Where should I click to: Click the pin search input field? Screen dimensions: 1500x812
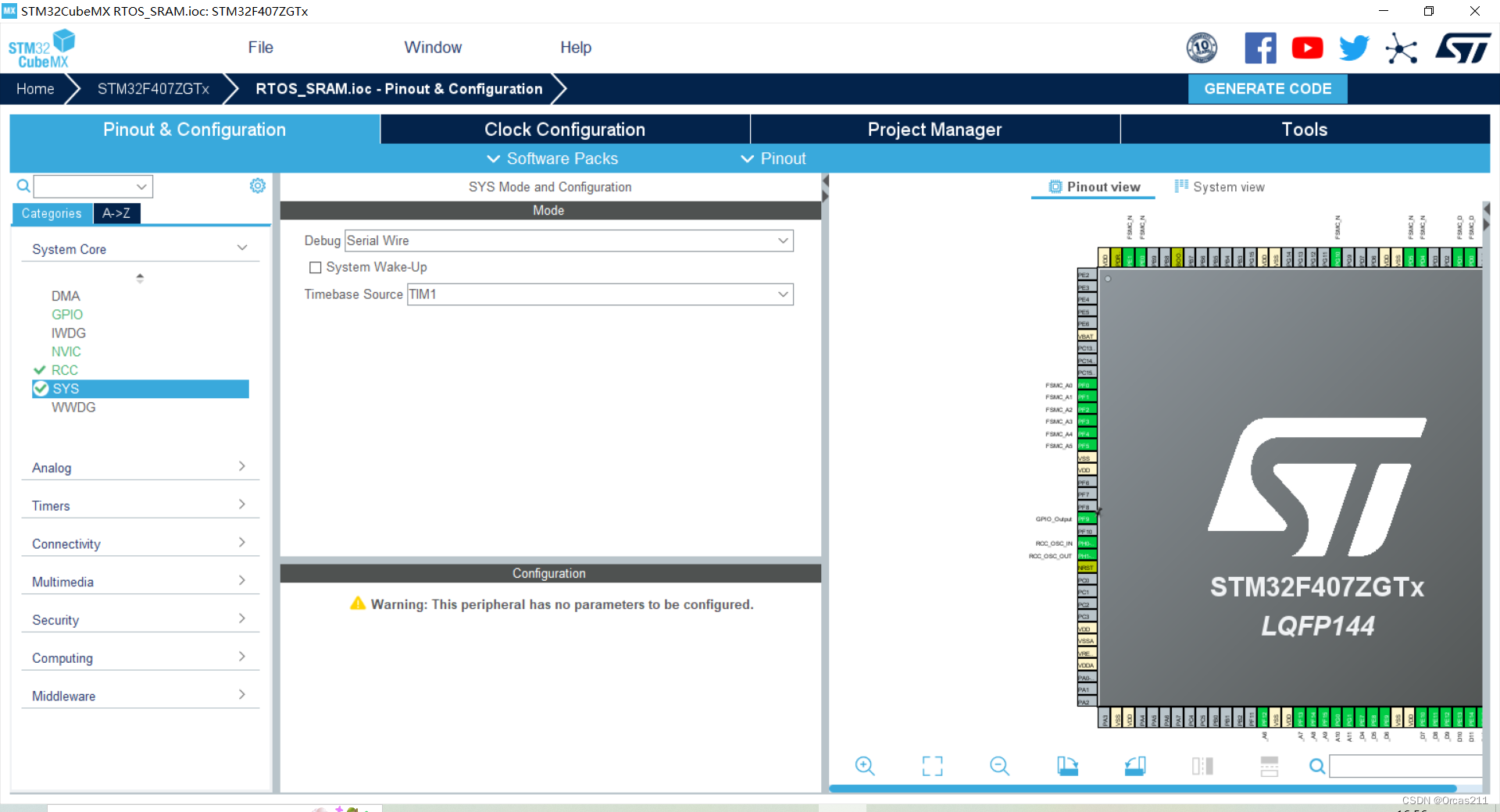(1406, 766)
